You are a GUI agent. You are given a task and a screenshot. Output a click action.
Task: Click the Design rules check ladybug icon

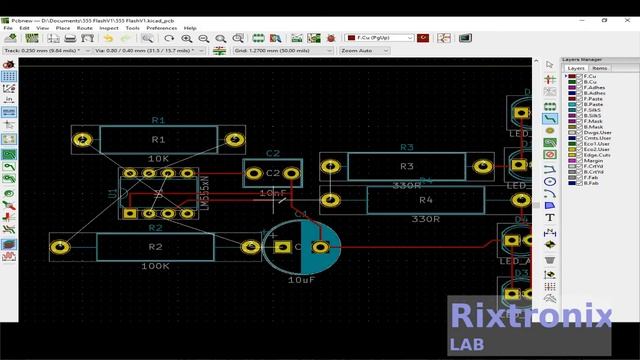(331, 38)
